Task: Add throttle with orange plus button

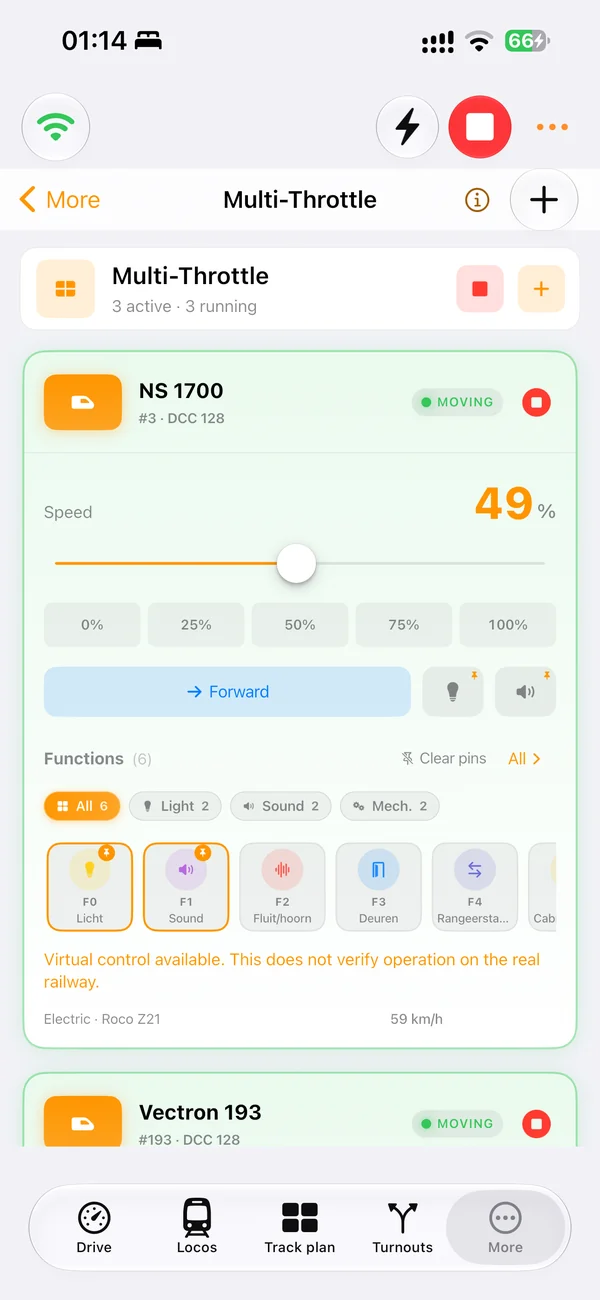Action: 541,289
